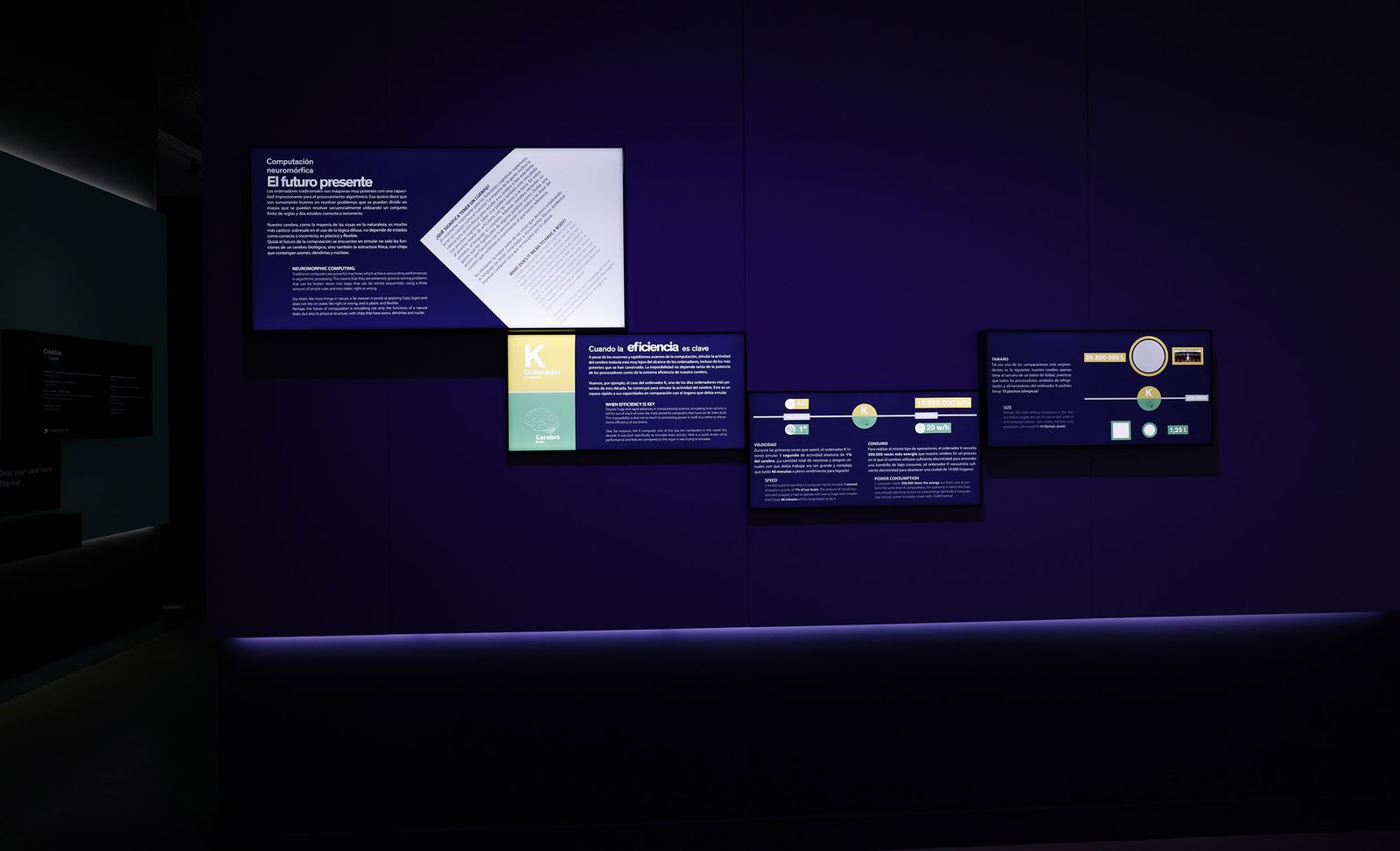The height and width of the screenshot is (851, 1400).
Task: Click the grey label at size line end
Action: [1196, 398]
